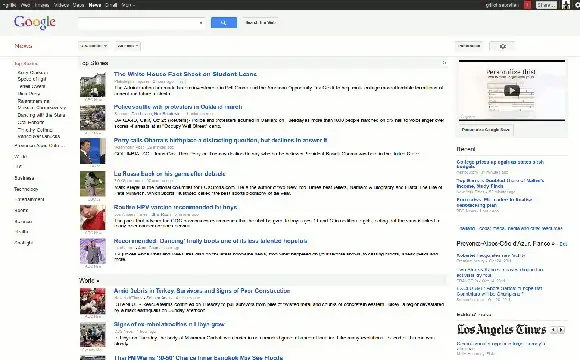Select Business in the left sidebar

[24, 178]
